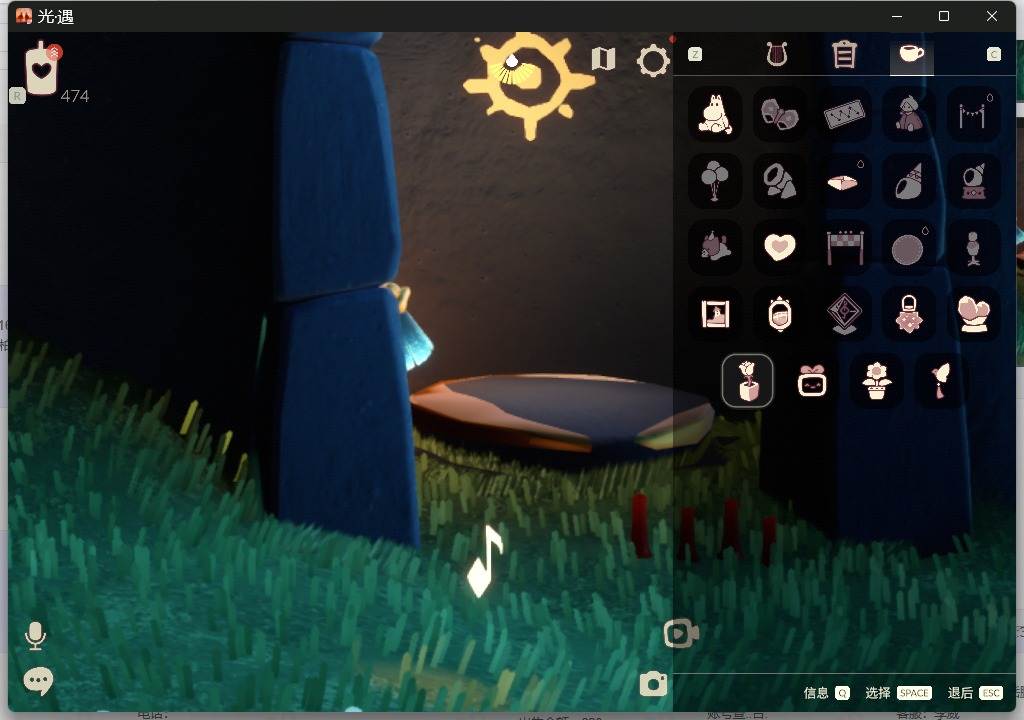Click the Z key previous-tab indicator
This screenshot has height=720, width=1024.
click(695, 54)
